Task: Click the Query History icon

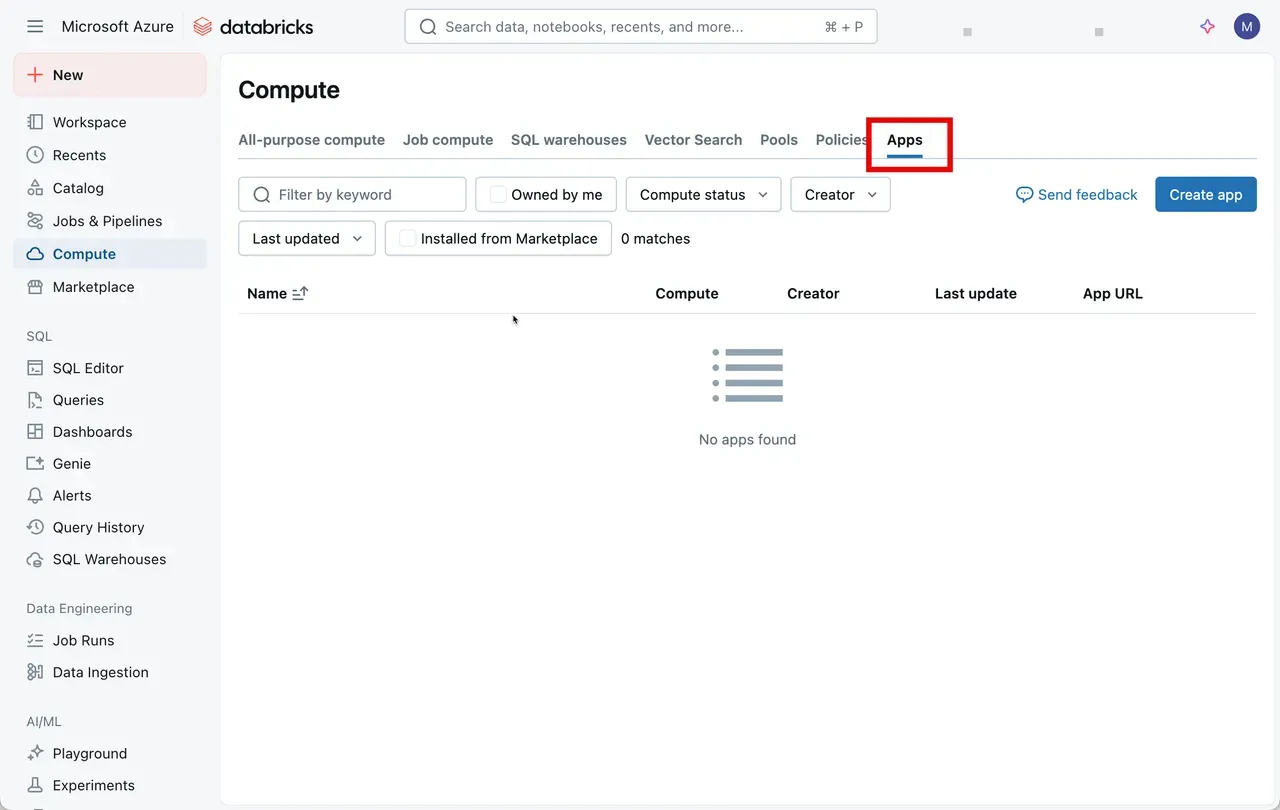Action: [x=35, y=527]
